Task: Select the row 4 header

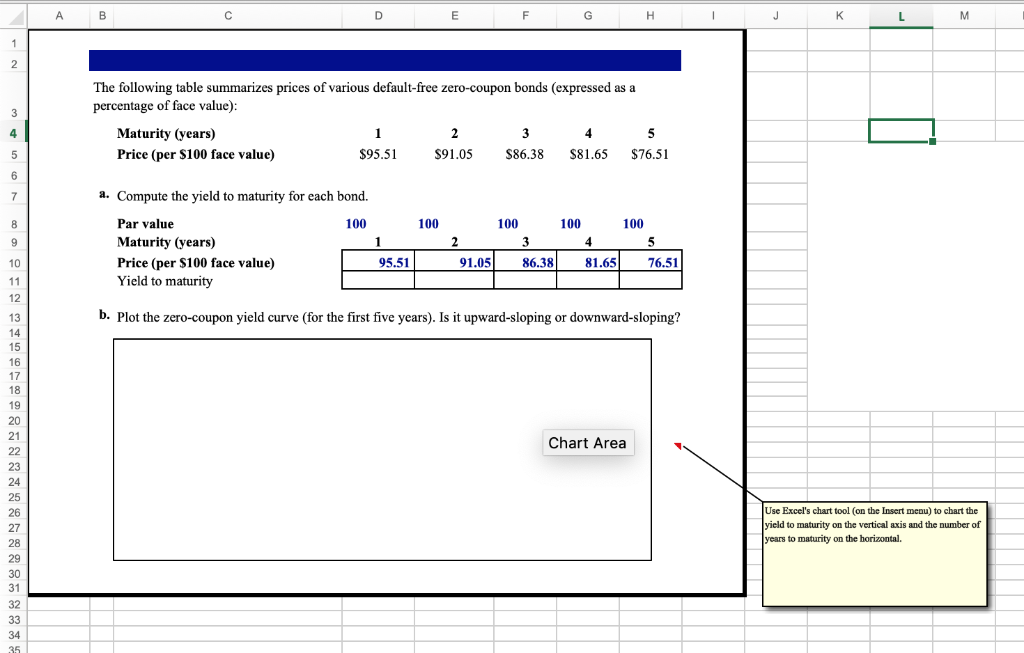Action: tap(13, 133)
